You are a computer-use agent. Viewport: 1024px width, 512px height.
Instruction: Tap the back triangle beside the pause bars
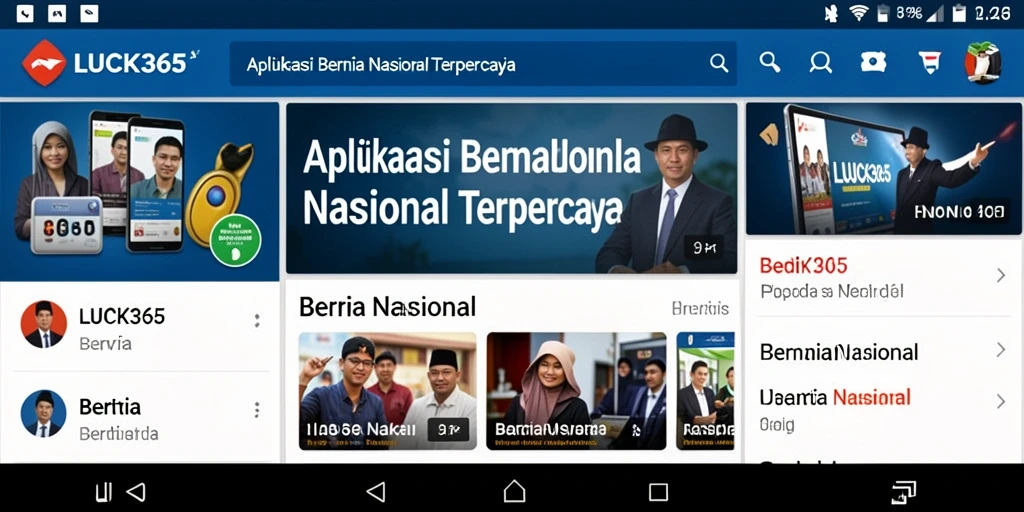pyautogui.click(x=135, y=492)
